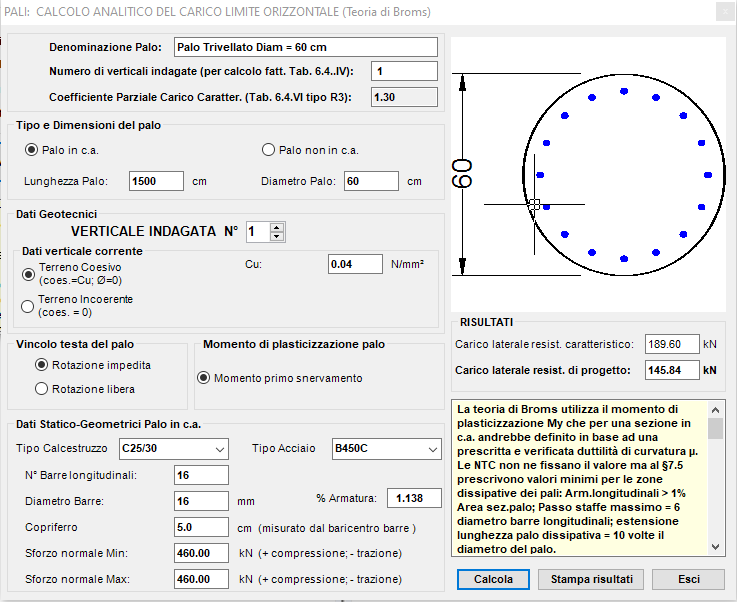Viewport: 737px width, 602px height.
Task: Click the Calcola button
Action: coord(493,579)
